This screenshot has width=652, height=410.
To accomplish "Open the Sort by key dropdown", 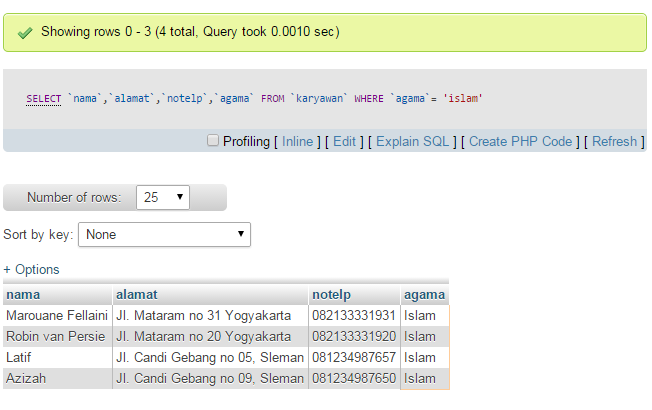I will coord(164,235).
